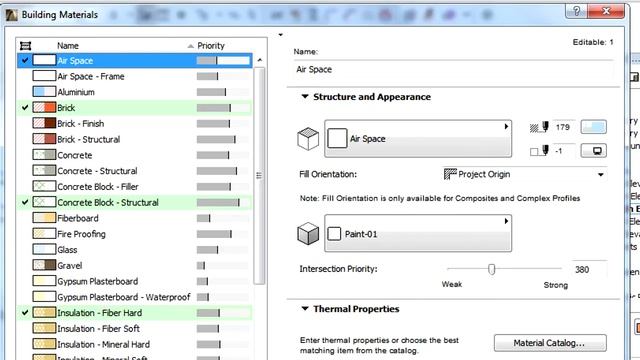Toggle checkmark on Concrete Block - Structural row

[x=25, y=202]
